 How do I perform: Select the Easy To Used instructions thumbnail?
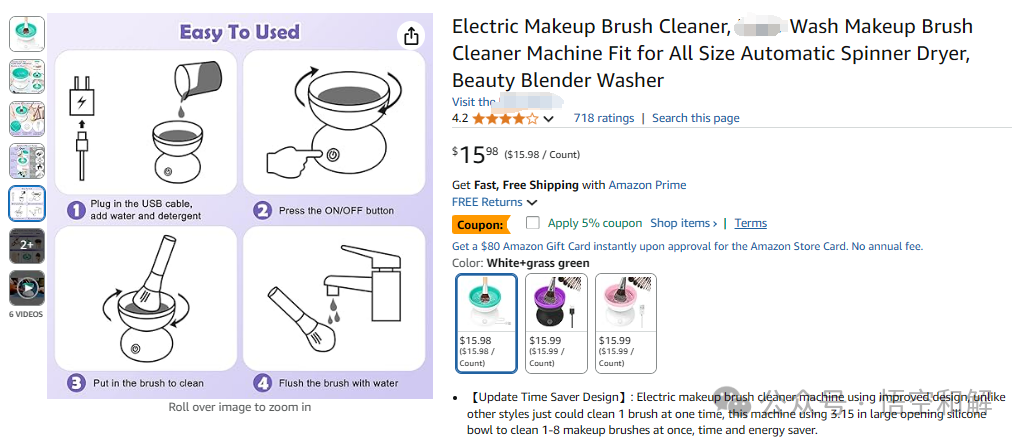[27, 203]
